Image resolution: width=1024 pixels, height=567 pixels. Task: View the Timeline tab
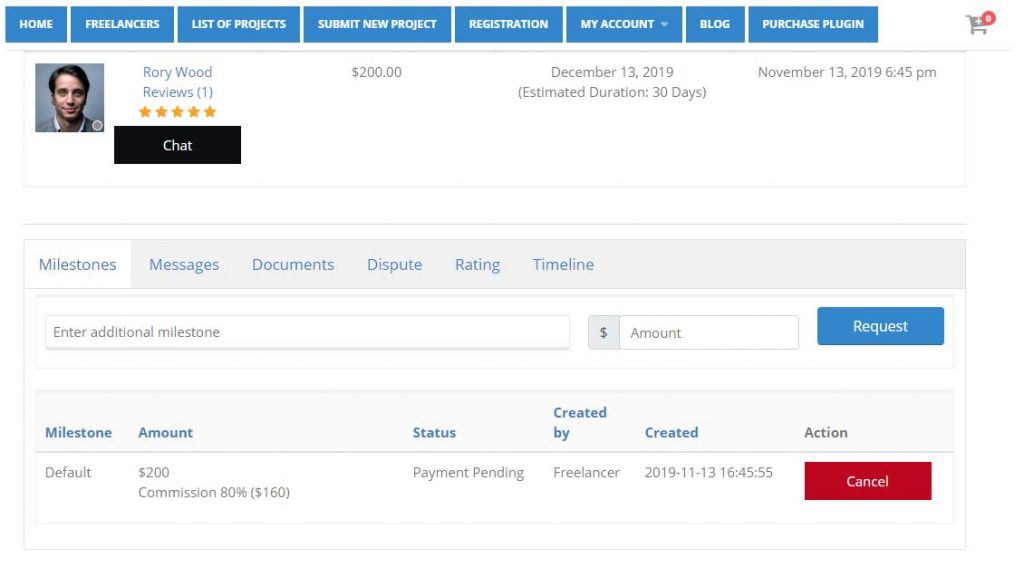point(563,265)
